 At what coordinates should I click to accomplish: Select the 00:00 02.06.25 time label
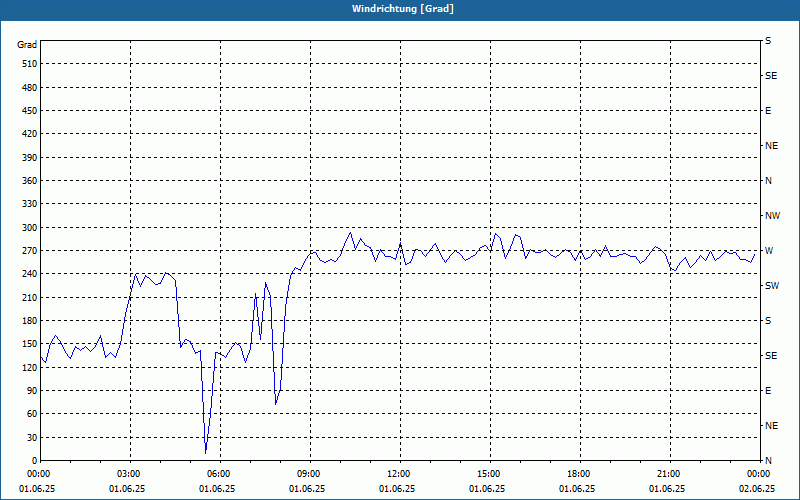tap(757, 481)
